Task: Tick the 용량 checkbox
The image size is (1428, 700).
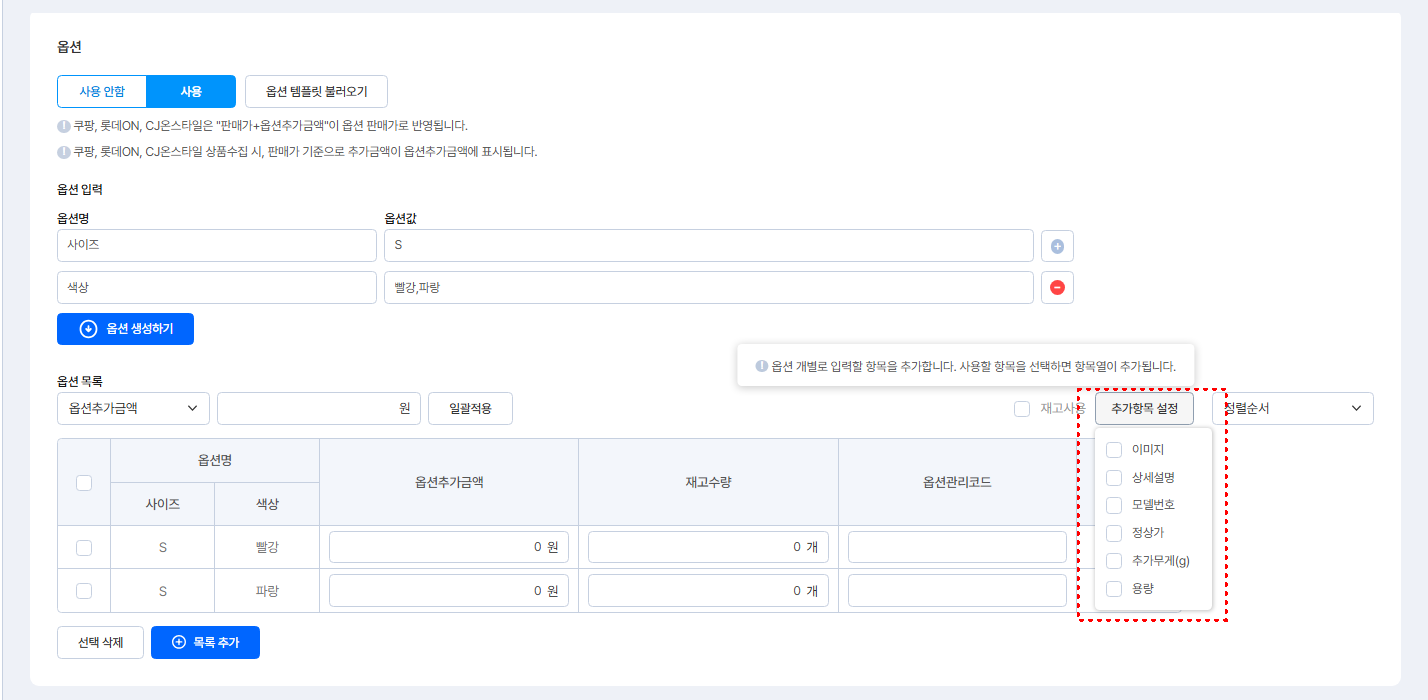Action: (1114, 589)
